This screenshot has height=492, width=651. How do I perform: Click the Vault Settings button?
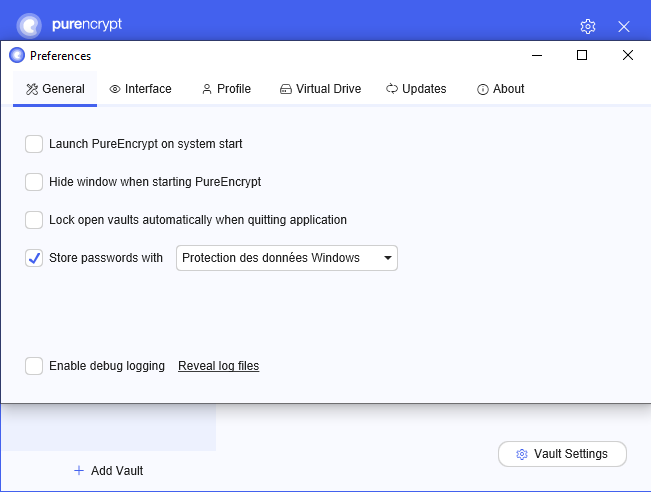(562, 454)
